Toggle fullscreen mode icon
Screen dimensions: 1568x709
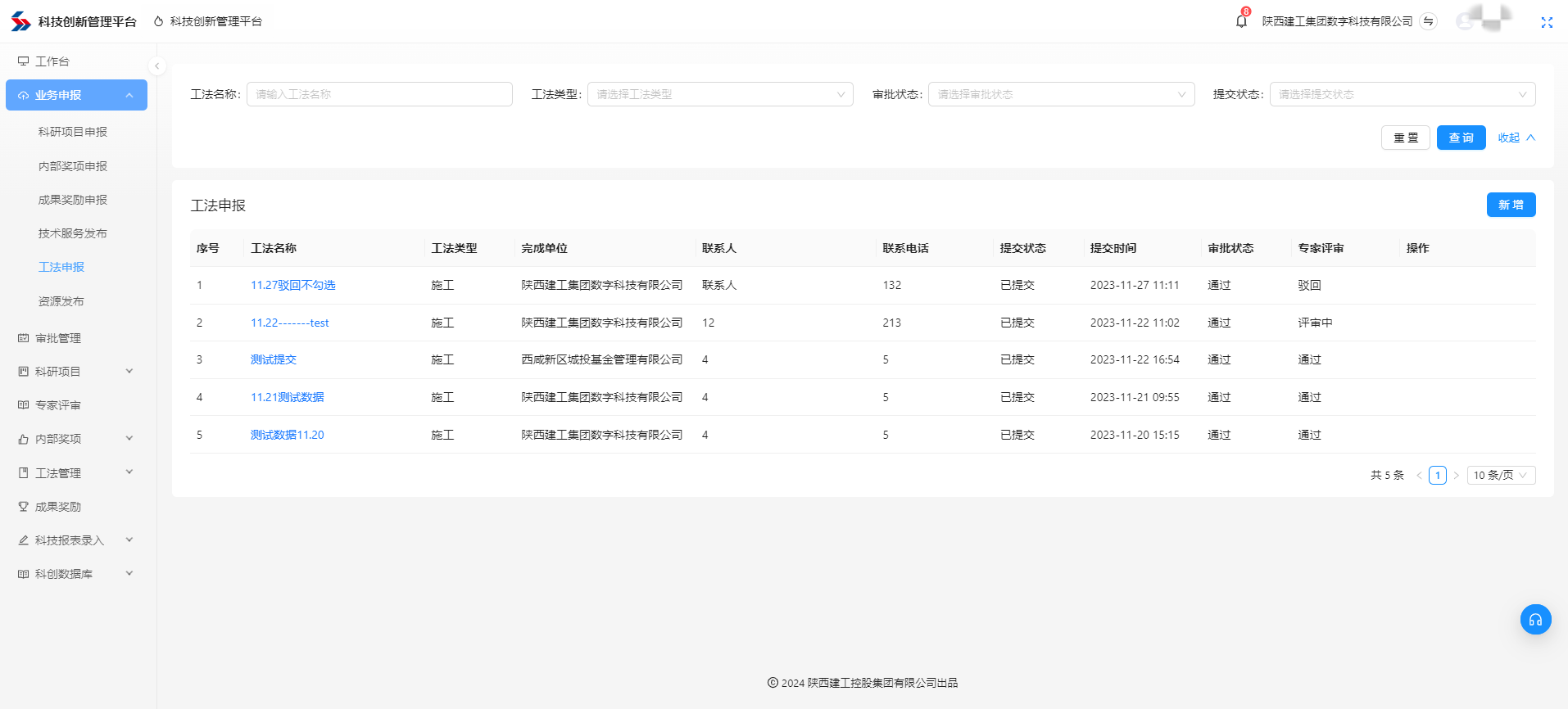[1546, 22]
